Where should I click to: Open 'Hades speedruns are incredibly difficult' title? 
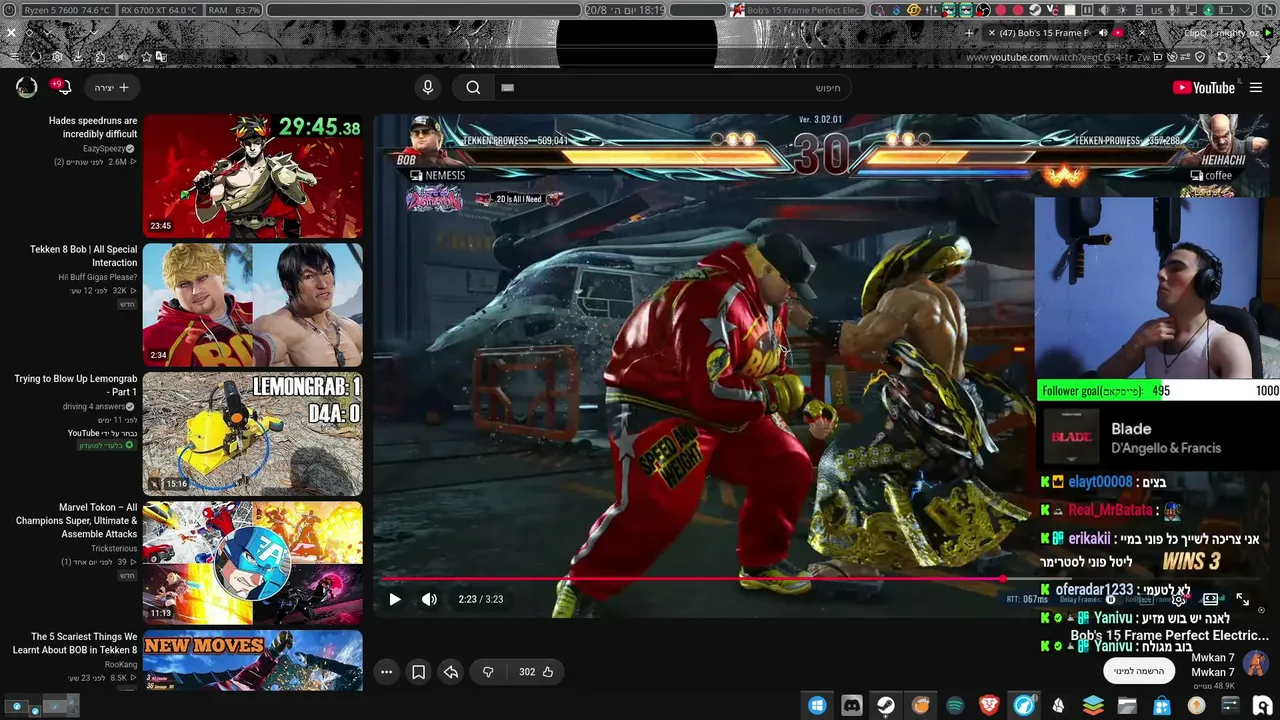pyautogui.click(x=93, y=127)
